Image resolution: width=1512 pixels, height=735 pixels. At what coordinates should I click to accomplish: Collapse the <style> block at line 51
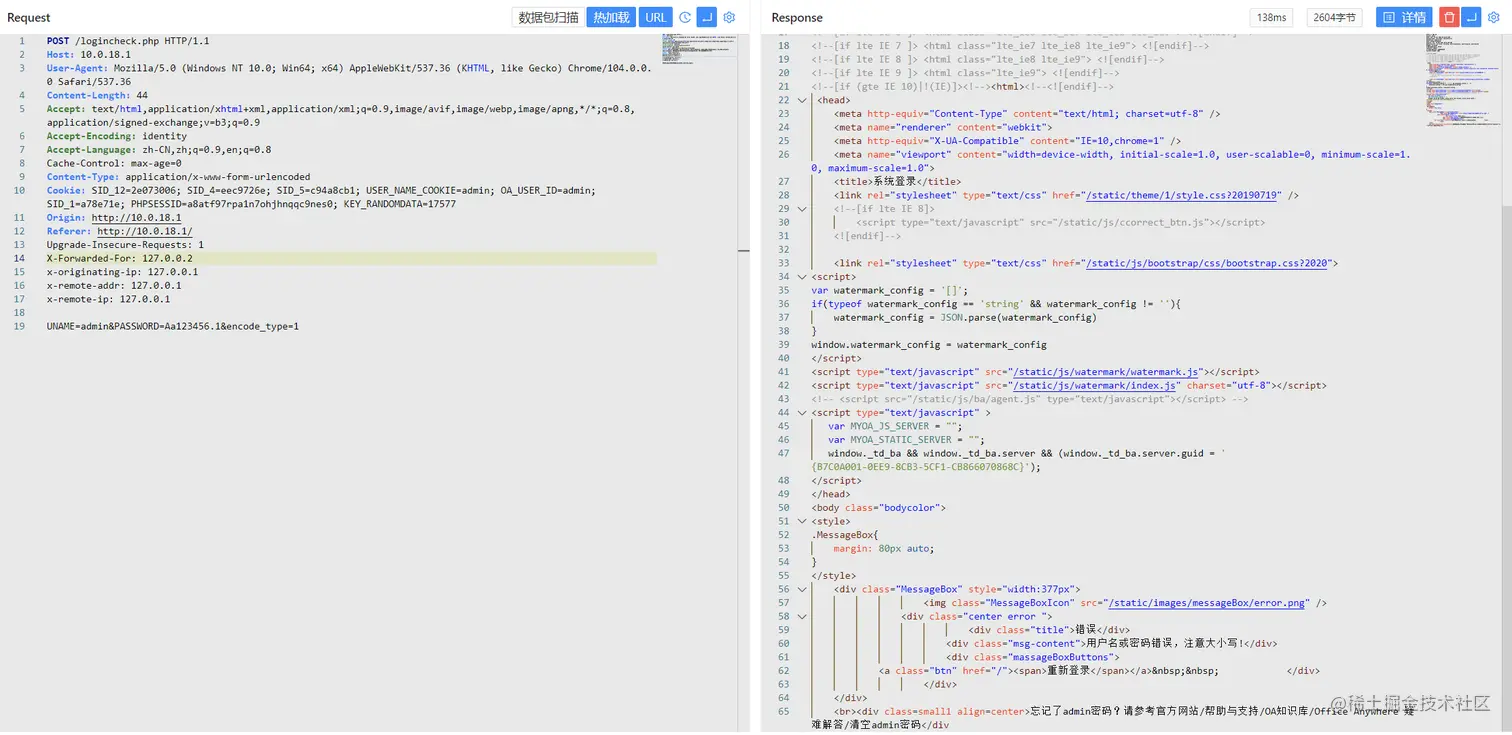(801, 521)
